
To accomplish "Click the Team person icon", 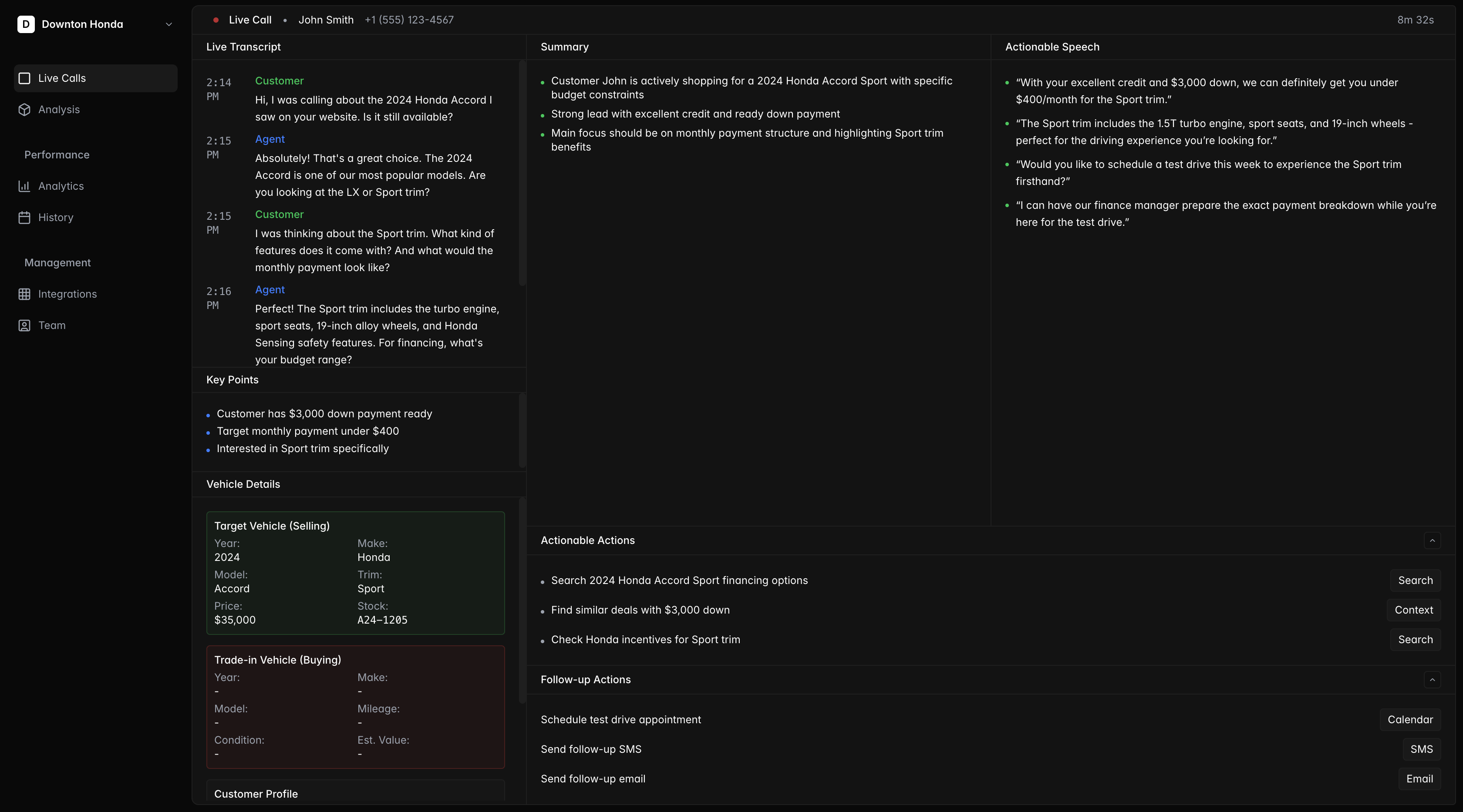I will coord(24,325).
